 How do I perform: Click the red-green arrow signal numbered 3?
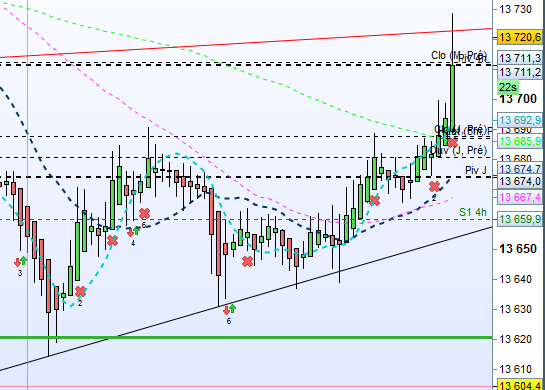coord(20,261)
